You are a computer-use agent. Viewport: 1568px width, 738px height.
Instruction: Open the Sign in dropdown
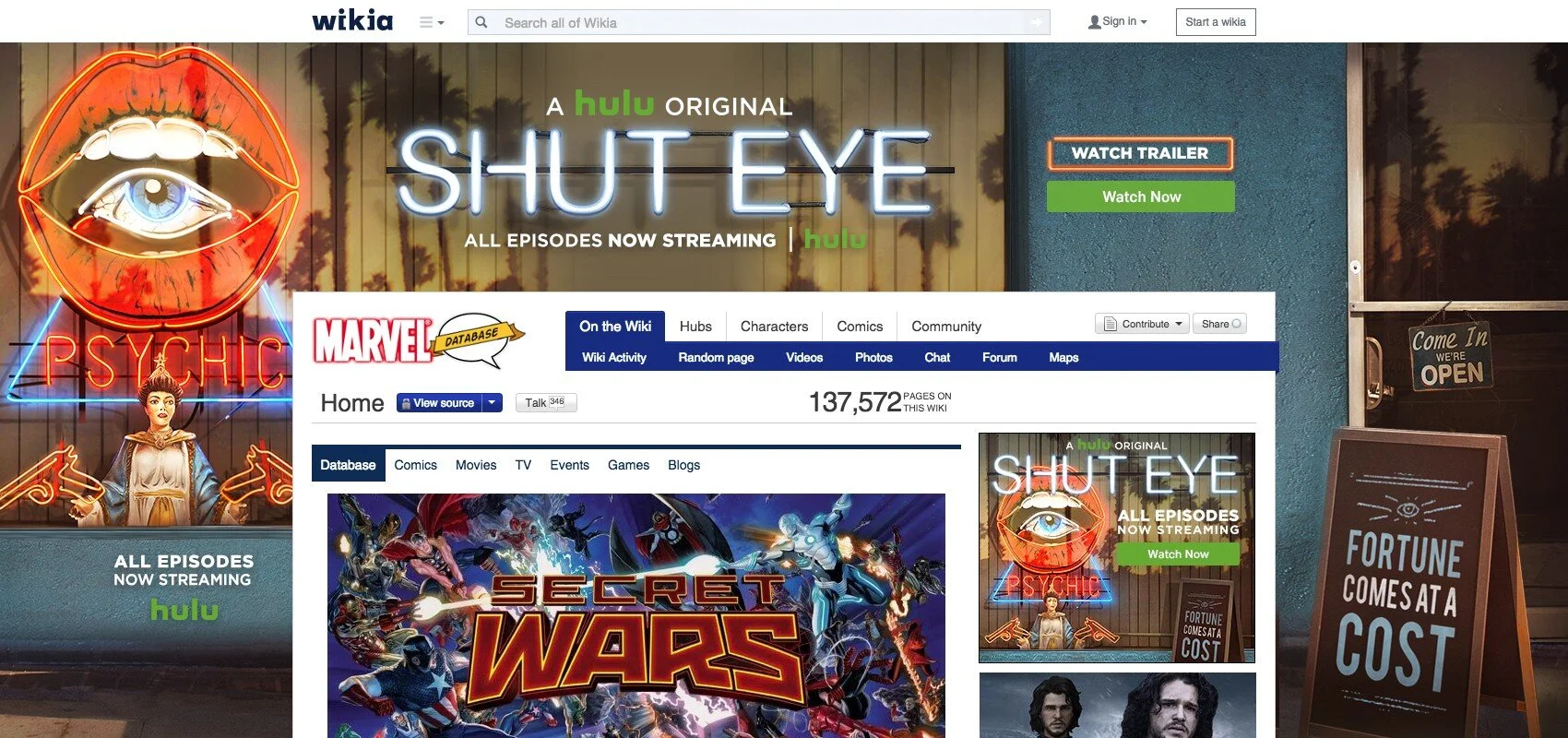pyautogui.click(x=1117, y=21)
